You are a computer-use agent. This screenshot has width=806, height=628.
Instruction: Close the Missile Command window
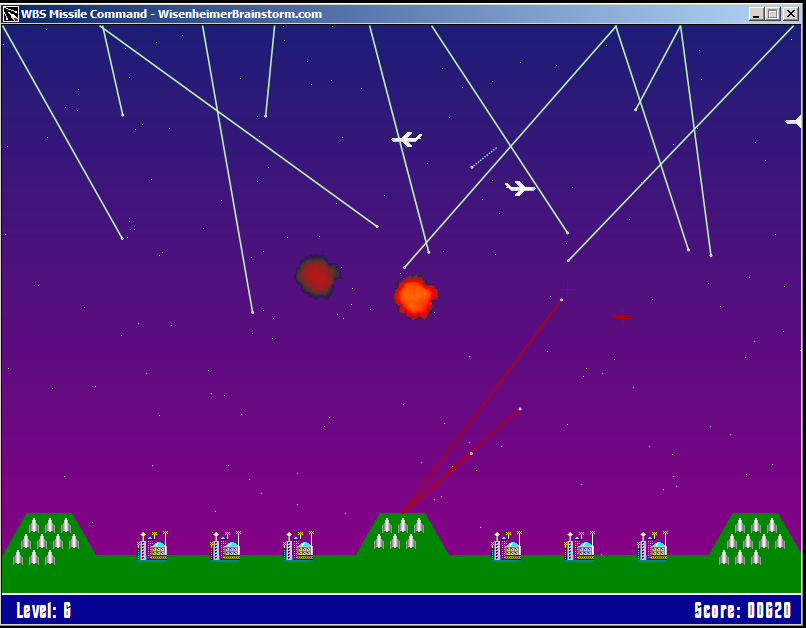point(791,14)
